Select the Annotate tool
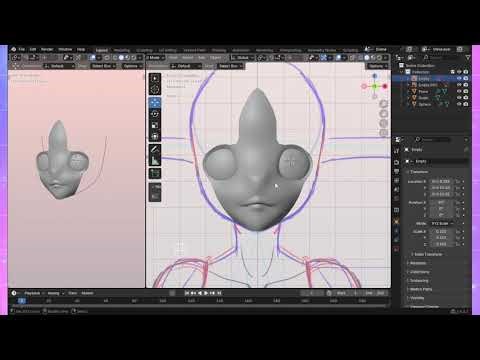The image size is (480, 360). click(x=155, y=150)
